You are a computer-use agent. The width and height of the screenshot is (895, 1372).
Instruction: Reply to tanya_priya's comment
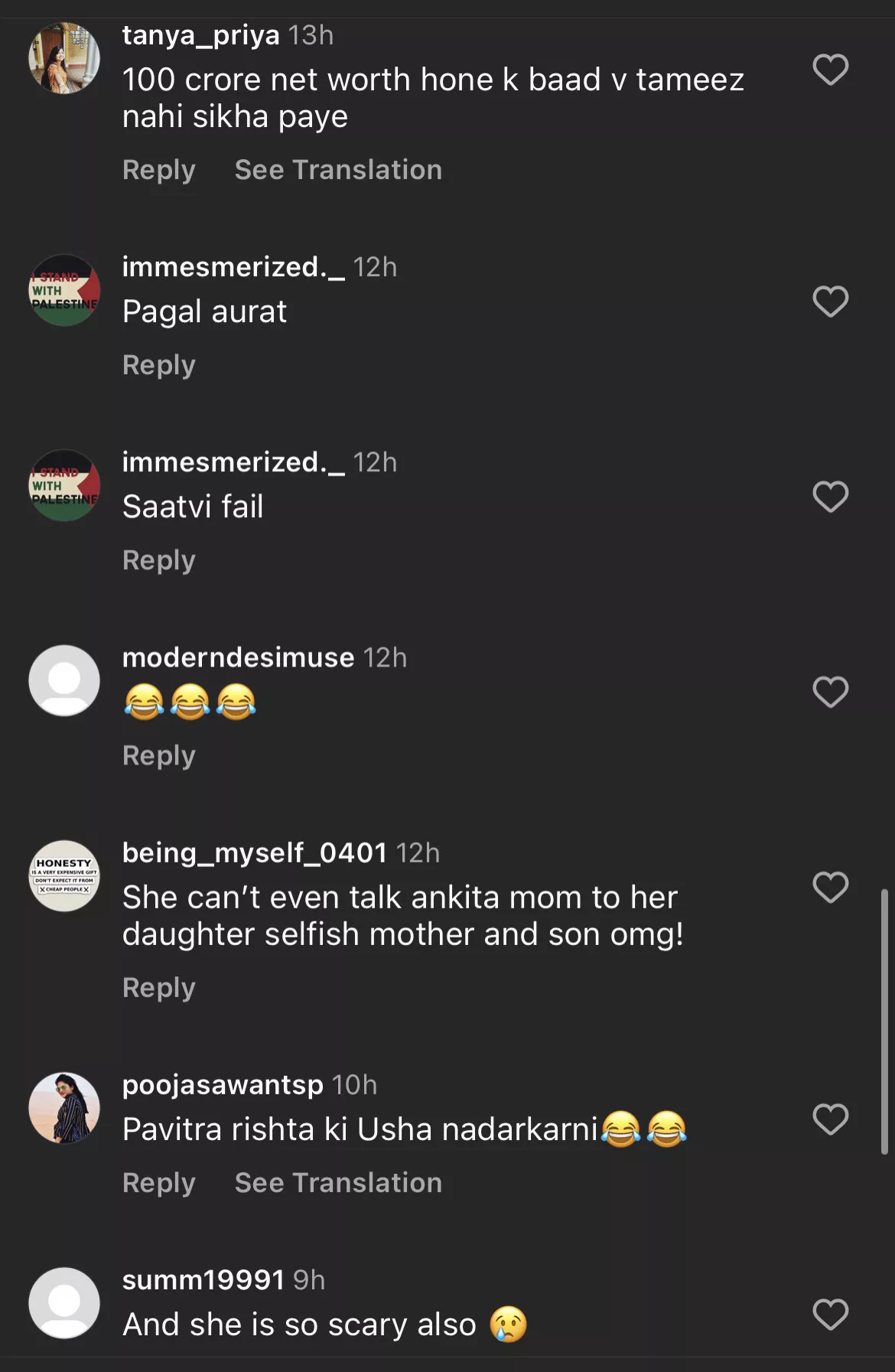159,170
